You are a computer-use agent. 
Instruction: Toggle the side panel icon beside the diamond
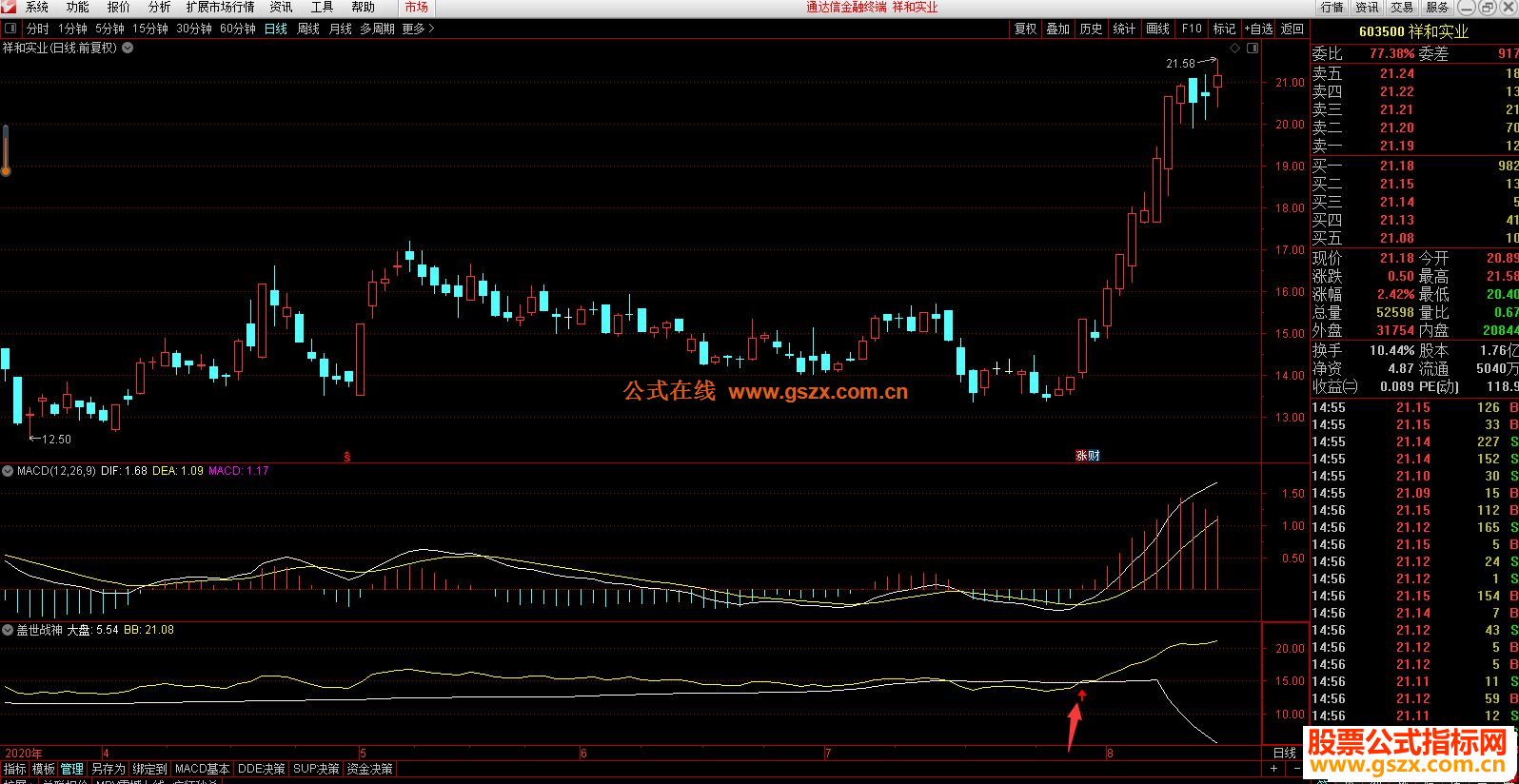click(x=1253, y=48)
